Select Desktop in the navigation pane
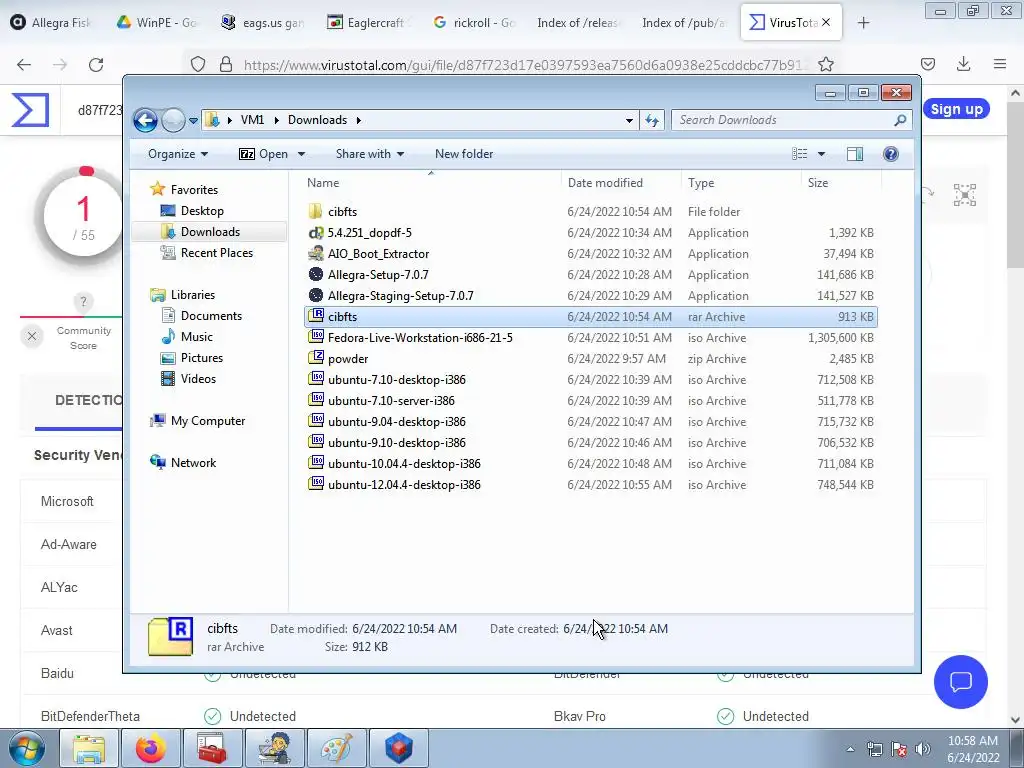1024x768 pixels. (x=202, y=211)
